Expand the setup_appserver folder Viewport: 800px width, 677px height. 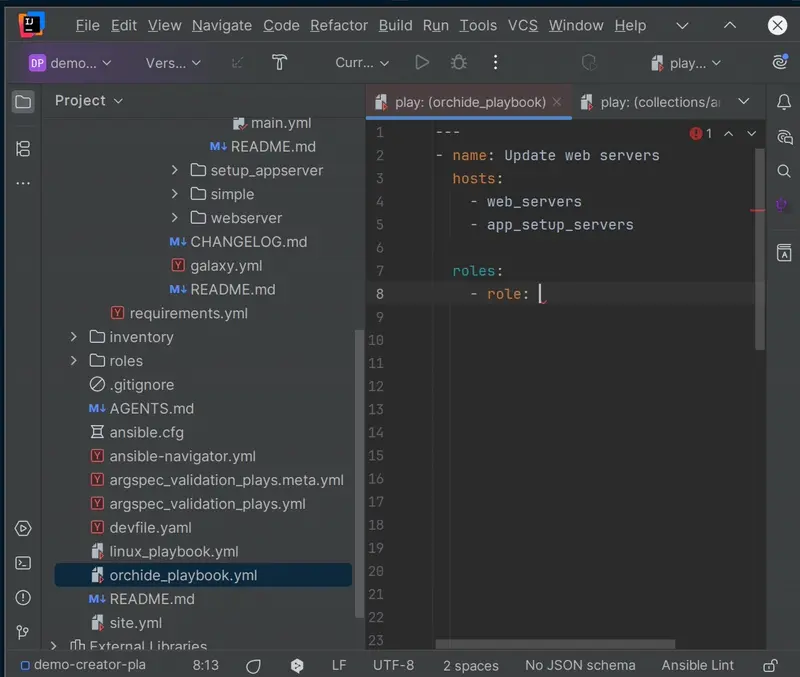175,170
